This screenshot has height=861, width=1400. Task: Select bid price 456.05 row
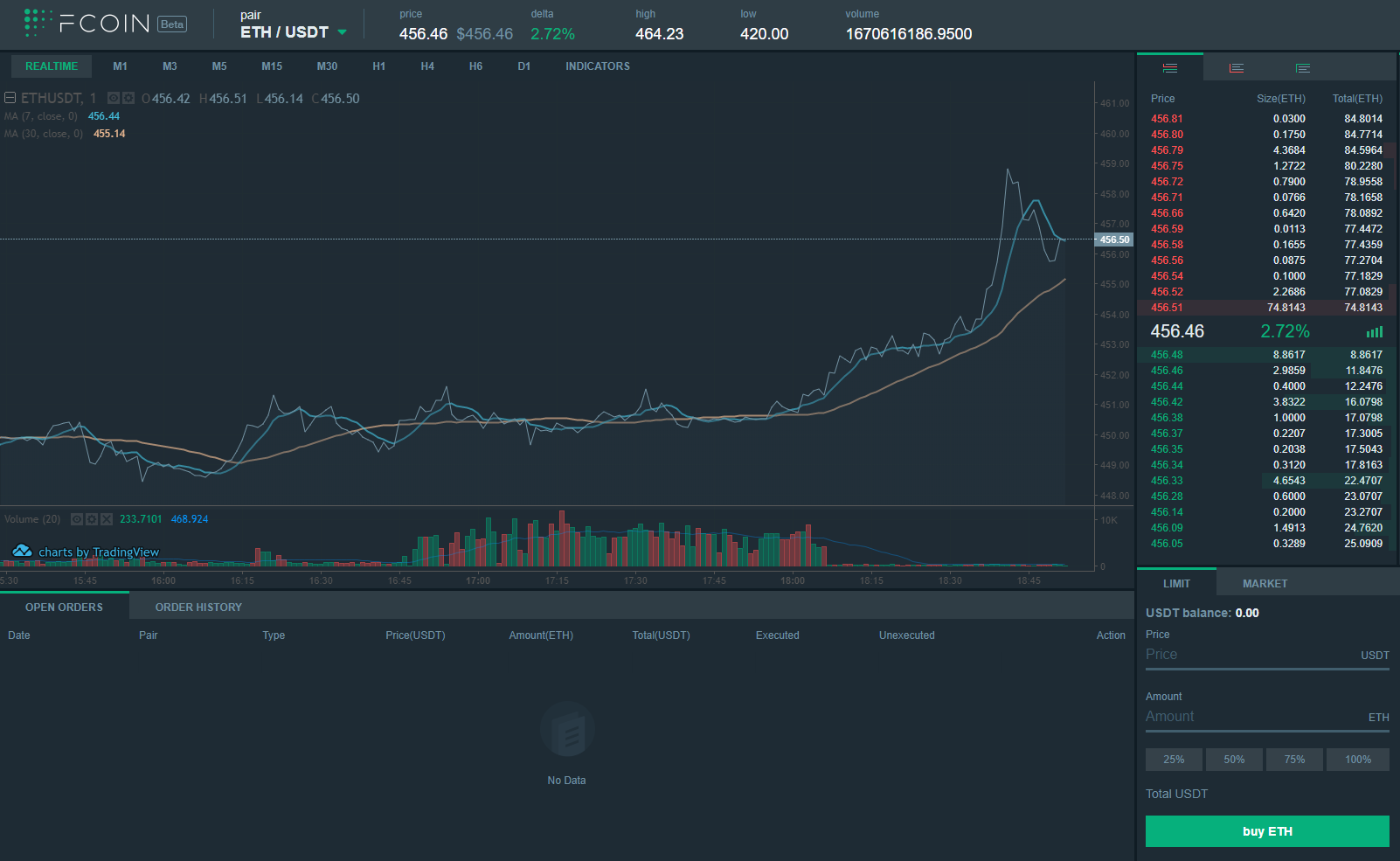click(1266, 544)
